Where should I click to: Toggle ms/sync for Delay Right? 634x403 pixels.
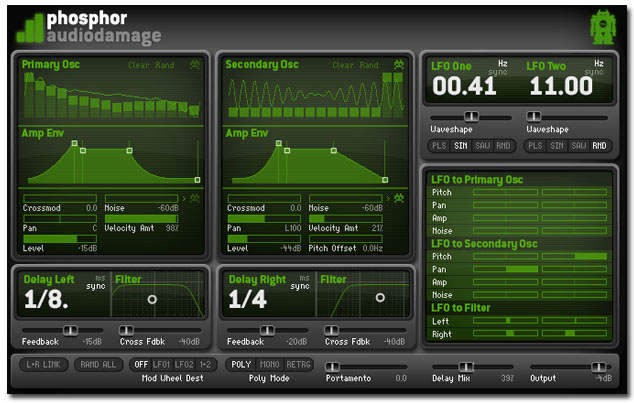pyautogui.click(x=300, y=283)
